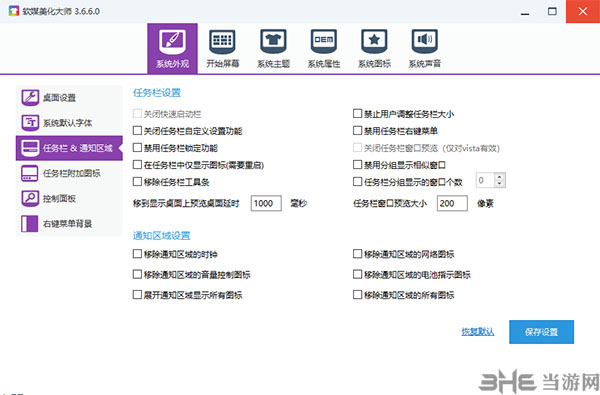Image resolution: width=600 pixels, height=395 pixels.
Task: Click the 系统默认字体 font icon
Action: pyautogui.click(x=30, y=122)
